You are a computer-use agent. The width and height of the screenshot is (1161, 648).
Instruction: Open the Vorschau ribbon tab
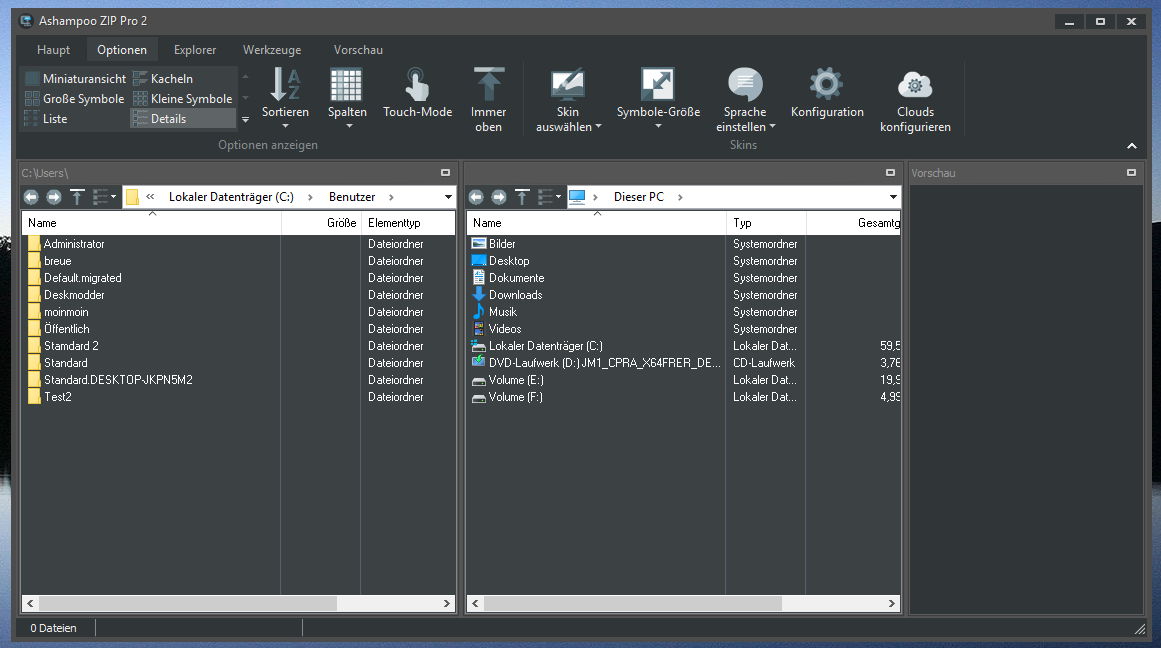click(358, 50)
